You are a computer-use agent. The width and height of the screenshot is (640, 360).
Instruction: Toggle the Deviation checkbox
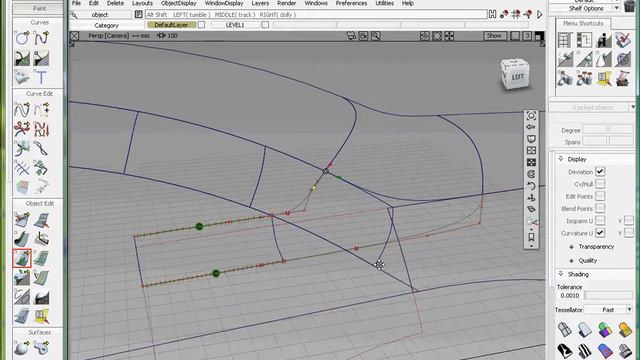pyautogui.click(x=600, y=172)
